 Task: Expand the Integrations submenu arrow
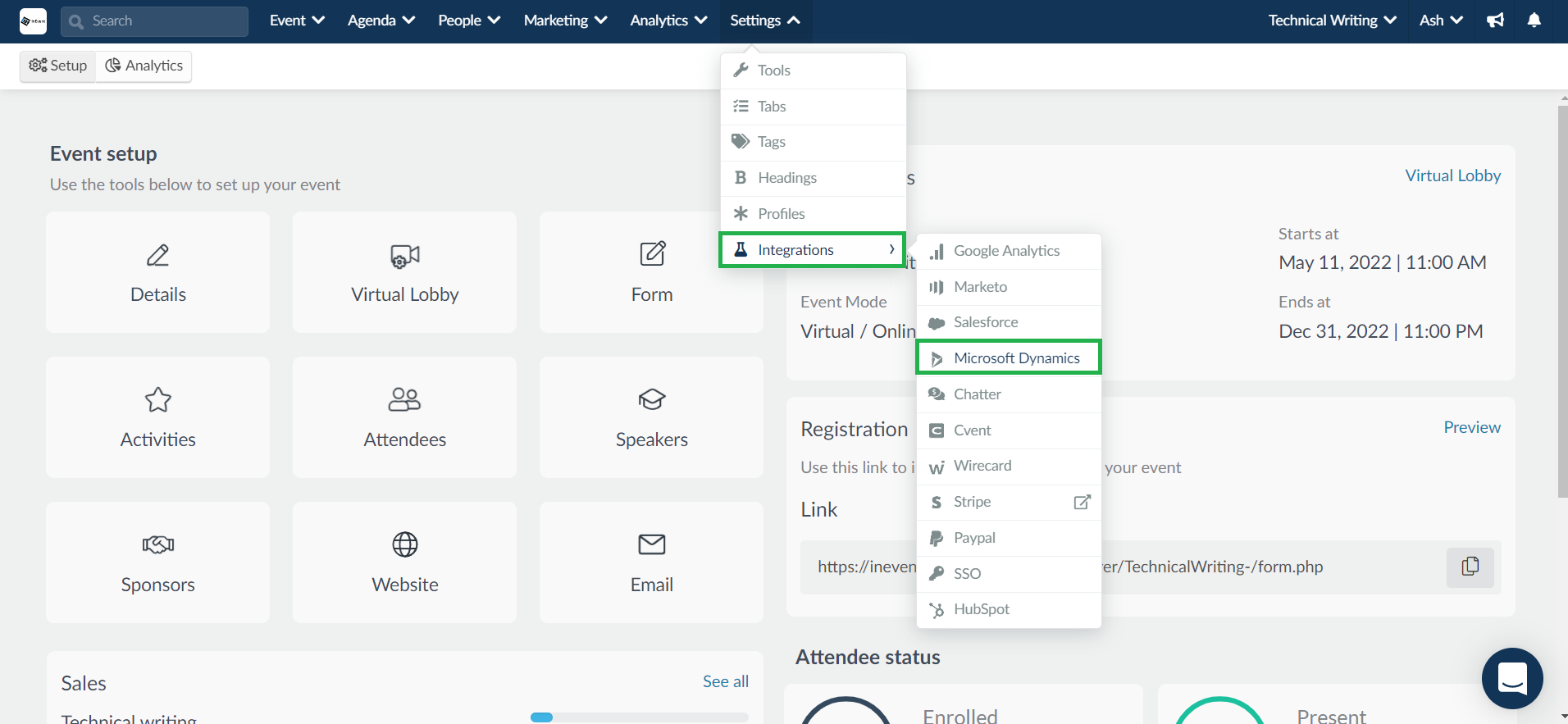coord(891,249)
